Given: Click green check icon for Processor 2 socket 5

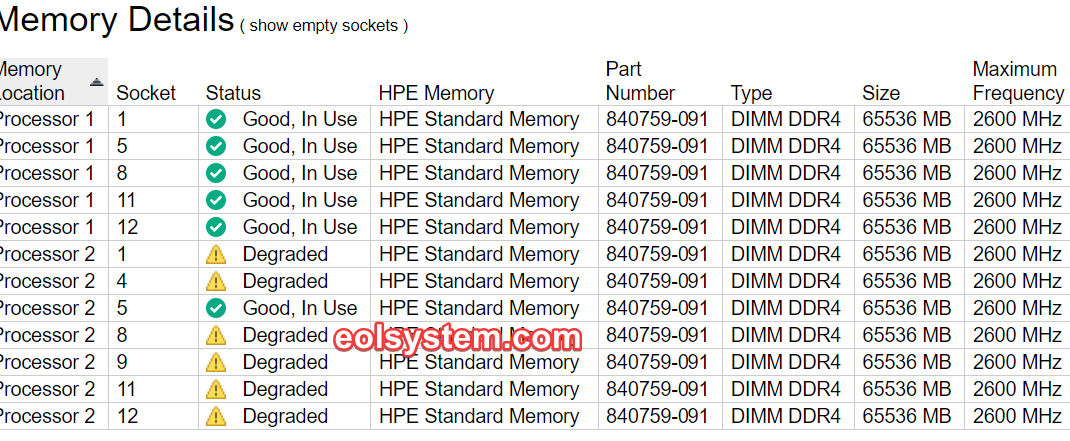Looking at the screenshot, I should click(x=216, y=308).
